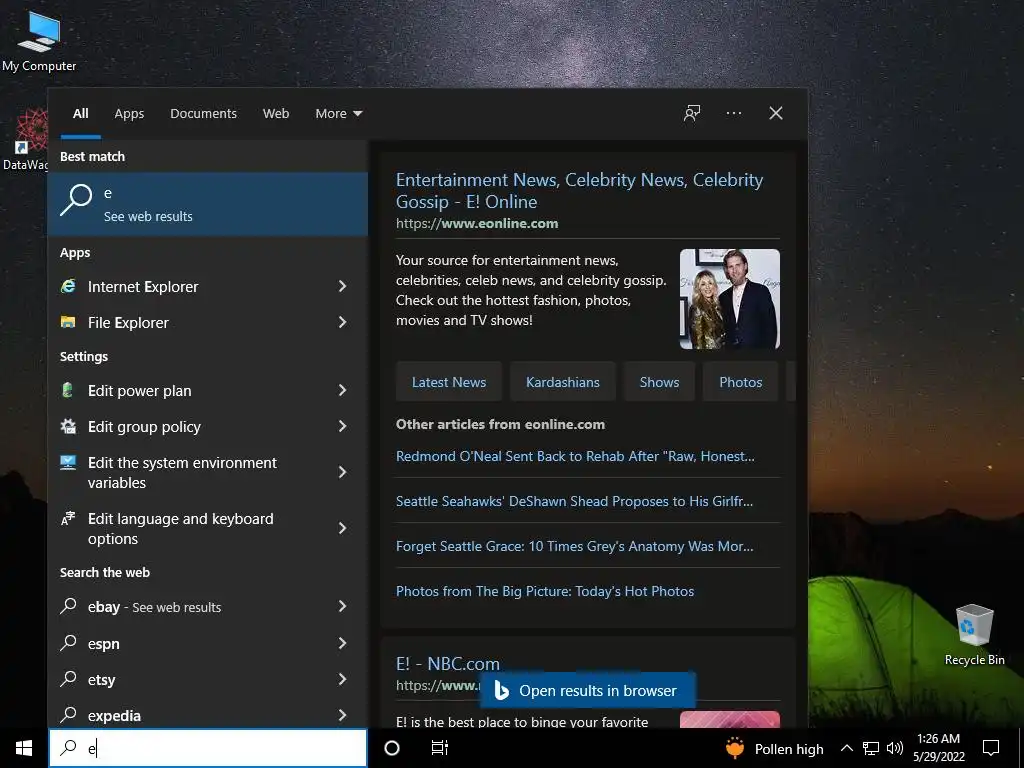Open The Big Picture photos link
The image size is (1024, 768).
tap(545, 591)
